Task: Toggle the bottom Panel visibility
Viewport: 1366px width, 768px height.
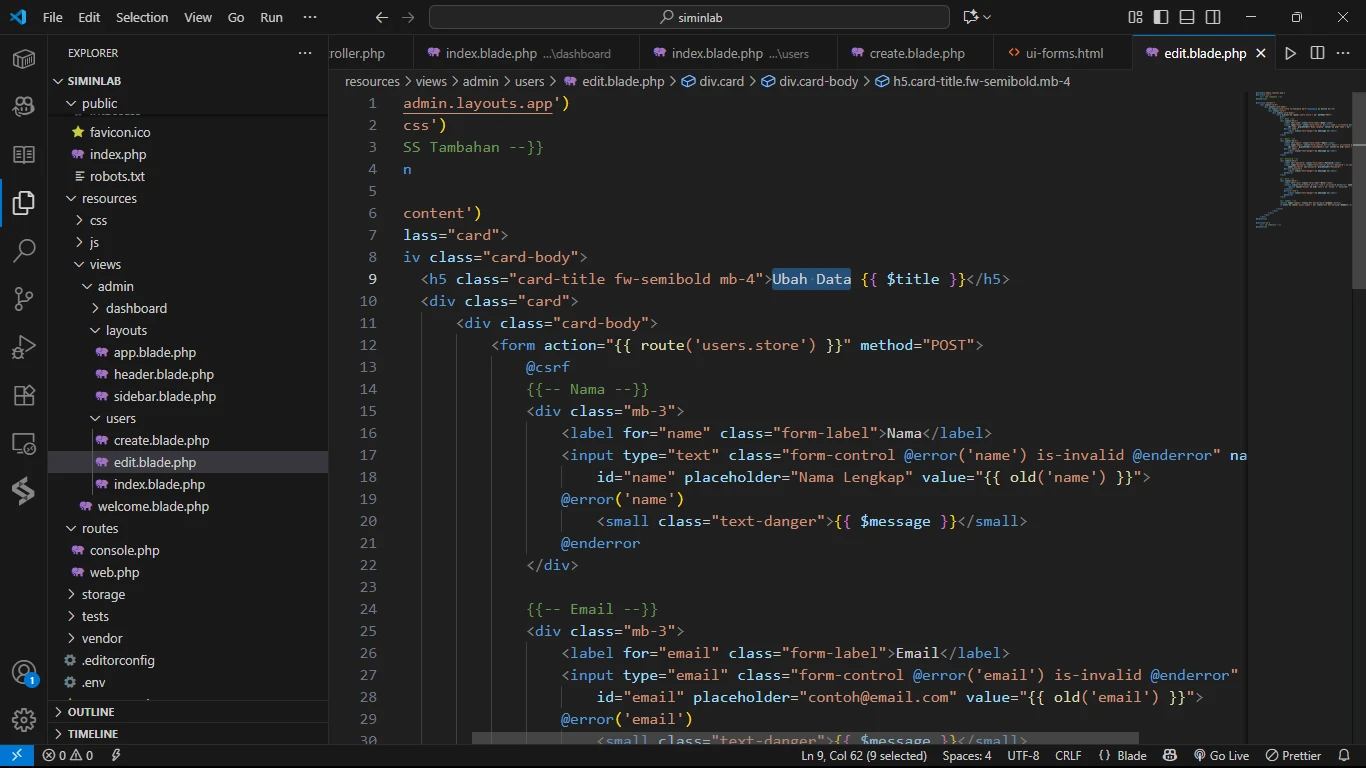Action: 1187,17
